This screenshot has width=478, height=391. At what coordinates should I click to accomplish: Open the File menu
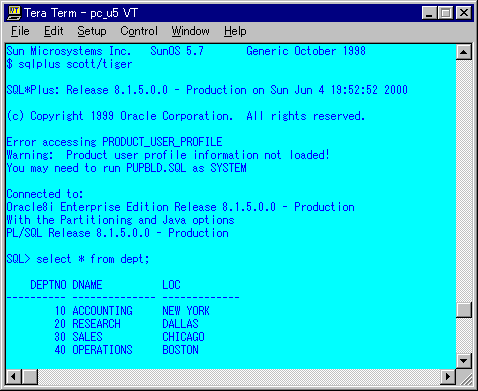(x=20, y=31)
